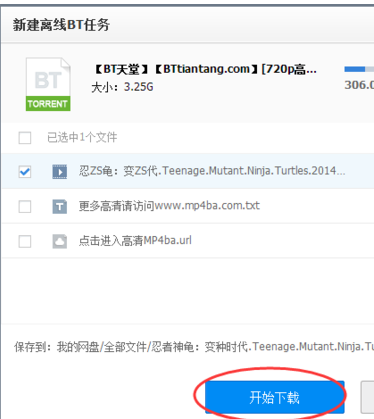
Task: Select the file name 点击进入高清MP4ba.url
Action: tap(135, 240)
